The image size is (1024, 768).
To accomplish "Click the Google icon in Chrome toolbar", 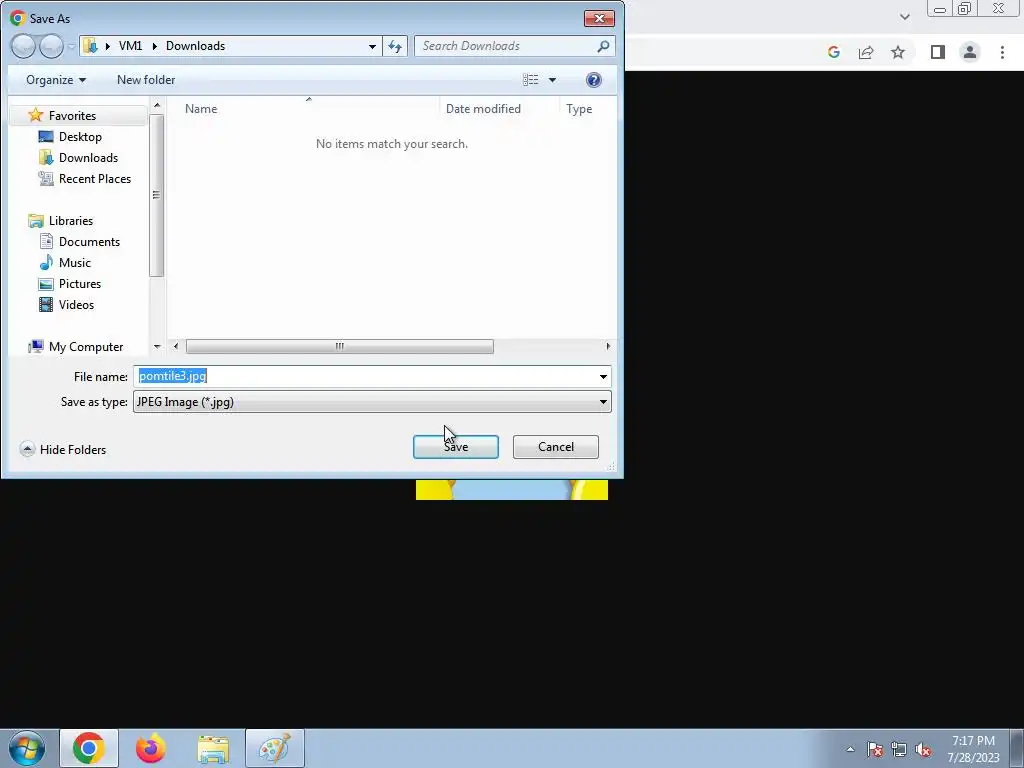I will point(833,52).
